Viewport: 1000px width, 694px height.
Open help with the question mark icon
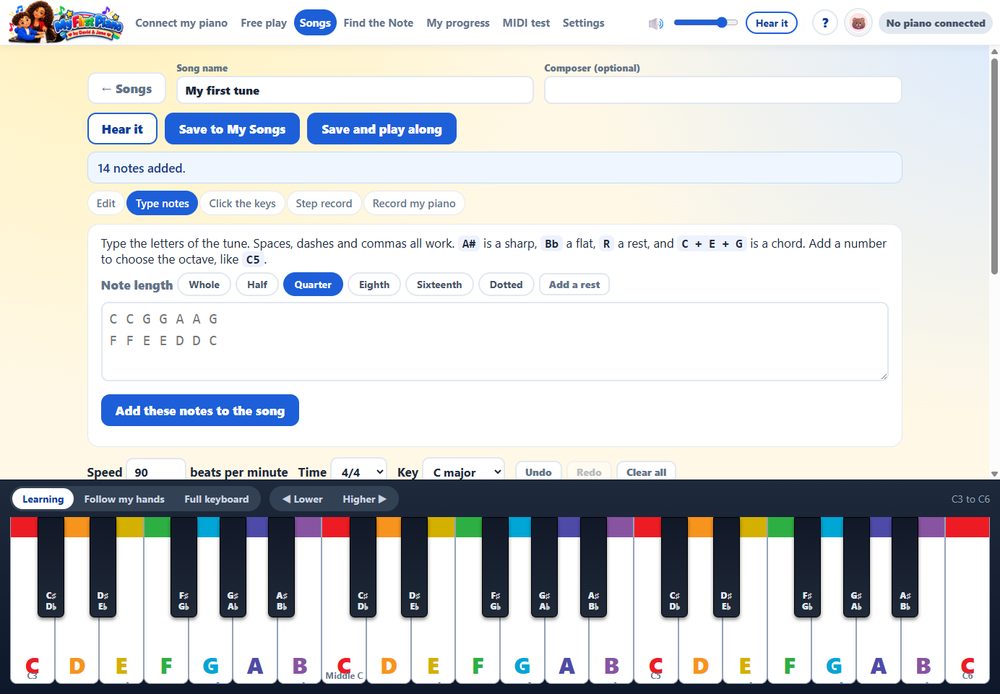point(825,23)
